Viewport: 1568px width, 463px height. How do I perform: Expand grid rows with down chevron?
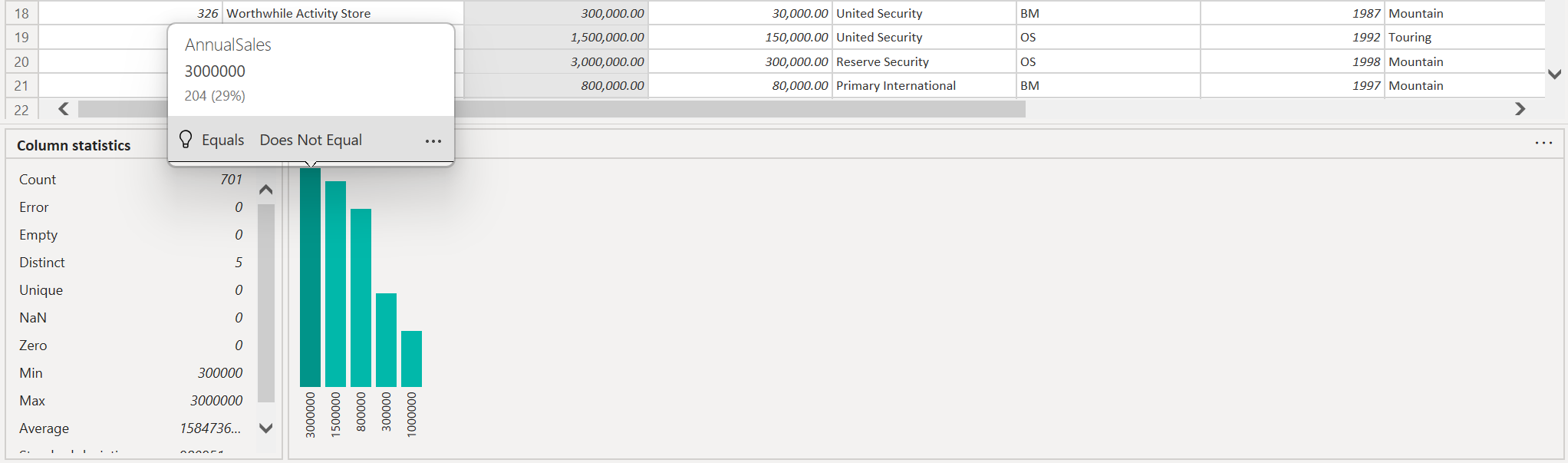1555,74
